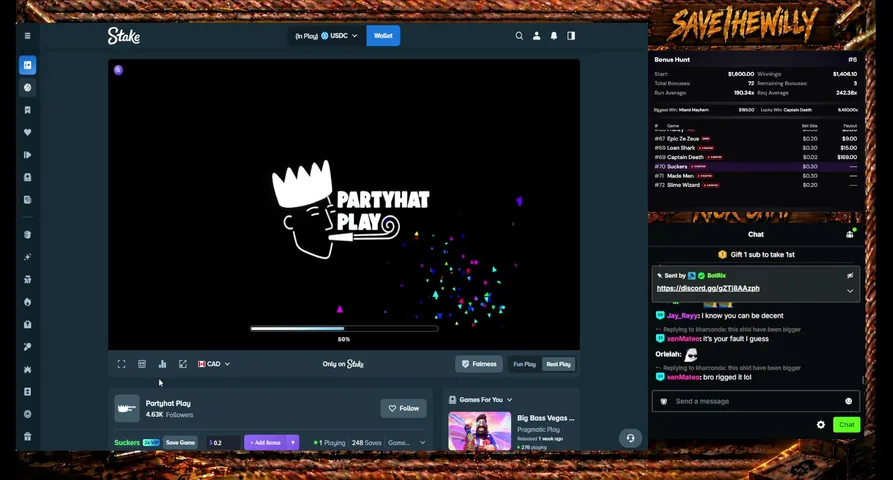
Task: Click the sparkle icon in the sidebar
Action: tap(27, 257)
